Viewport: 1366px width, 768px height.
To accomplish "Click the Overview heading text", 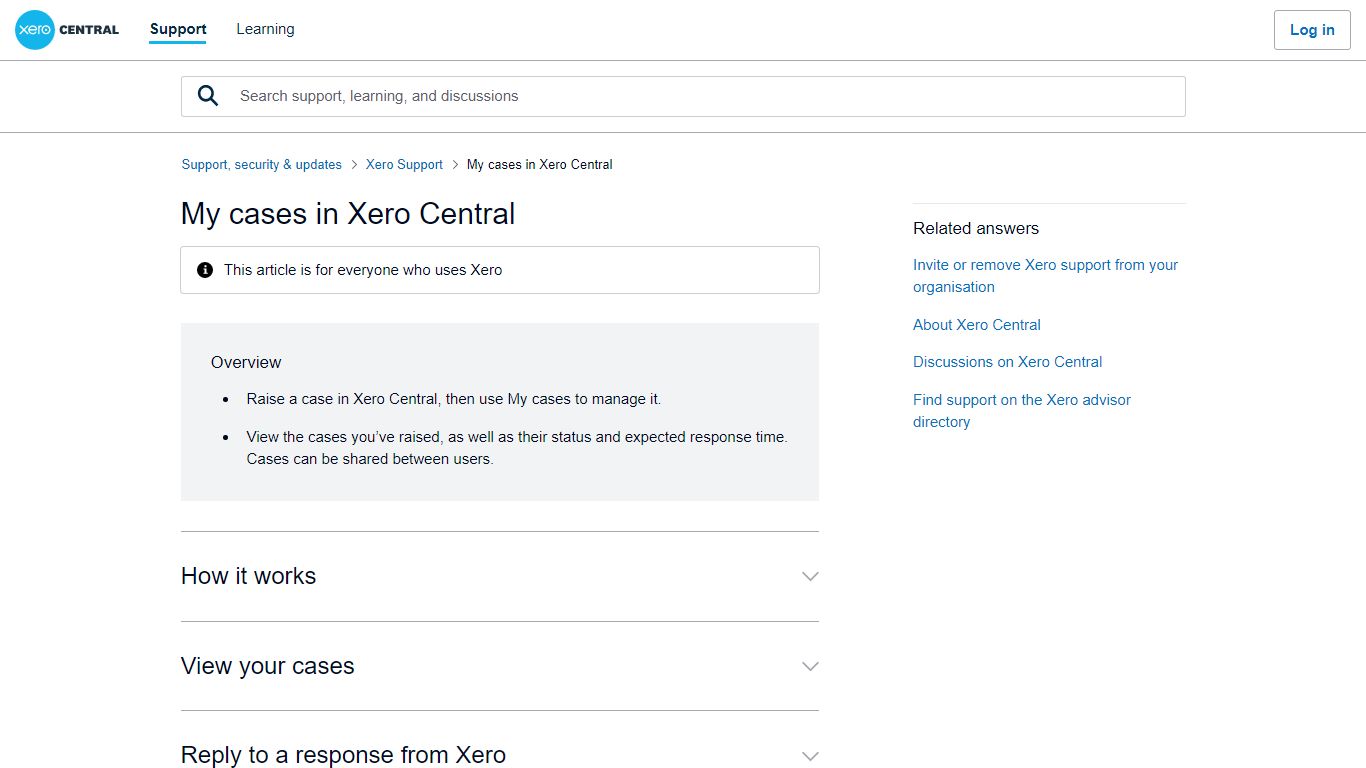I will [246, 362].
